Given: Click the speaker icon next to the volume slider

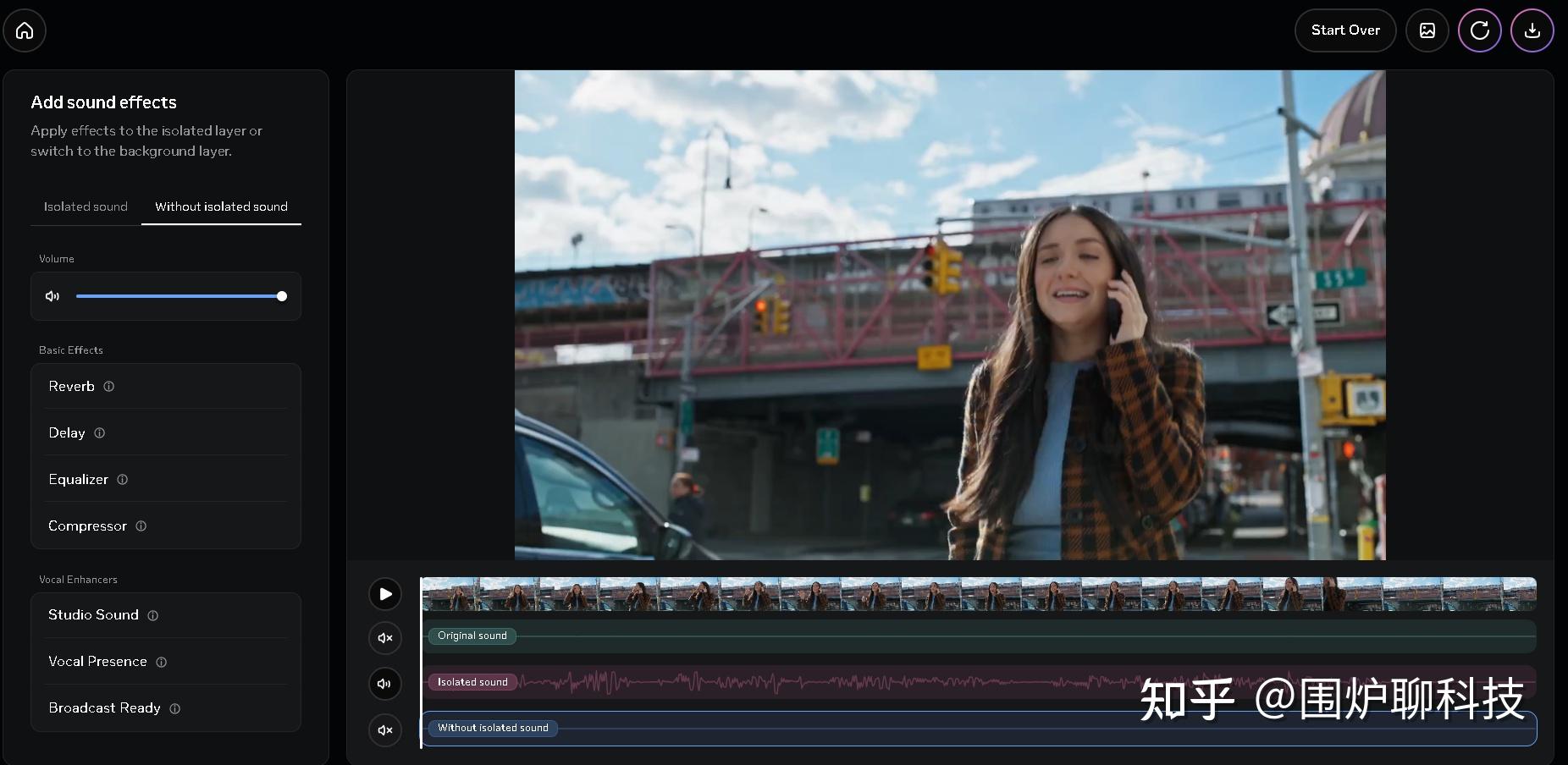Looking at the screenshot, I should 52,296.
